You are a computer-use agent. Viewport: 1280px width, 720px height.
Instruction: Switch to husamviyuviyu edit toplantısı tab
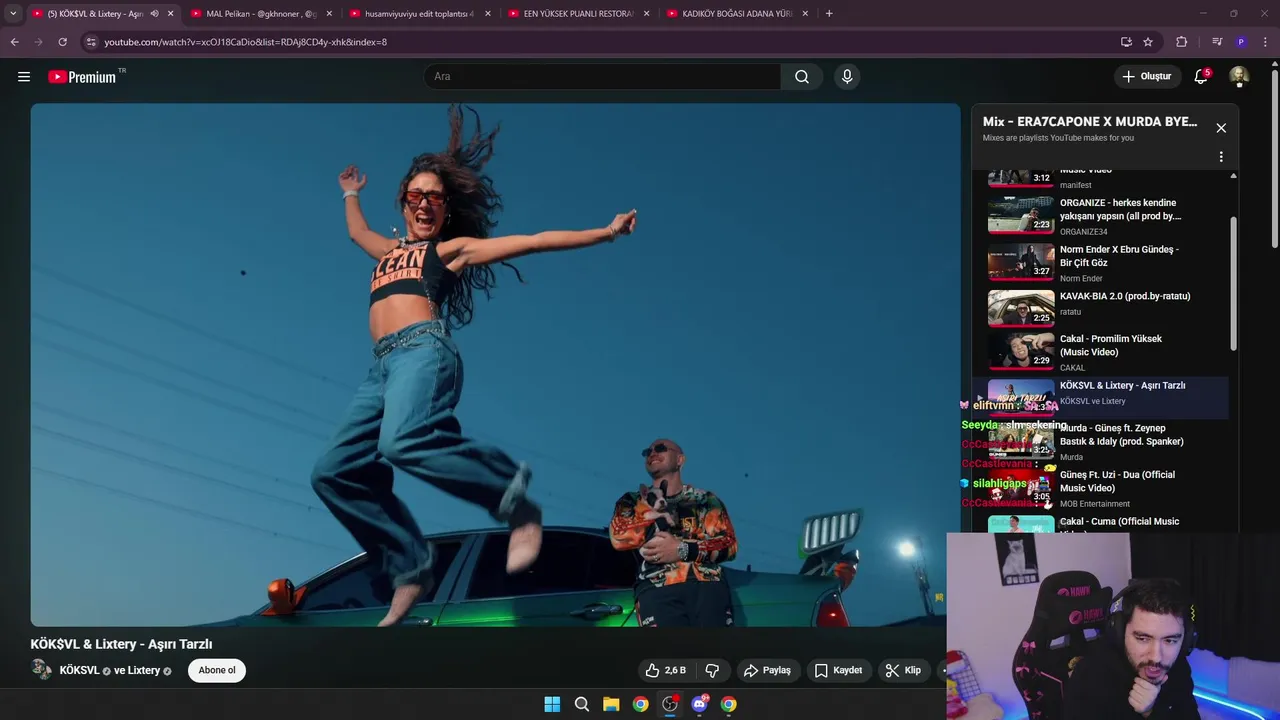(420, 14)
